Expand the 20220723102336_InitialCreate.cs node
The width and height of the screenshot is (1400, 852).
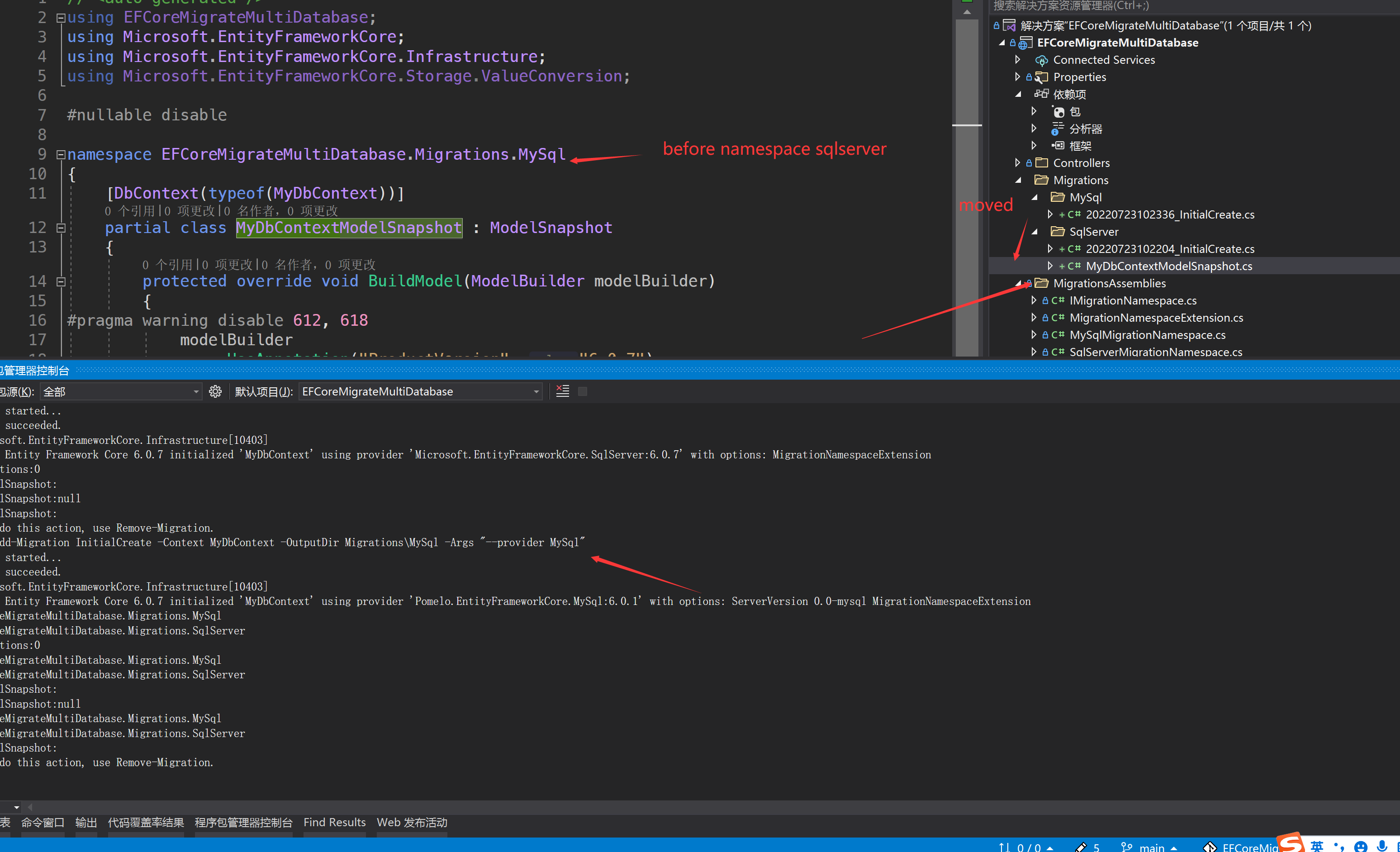[x=1050, y=214]
